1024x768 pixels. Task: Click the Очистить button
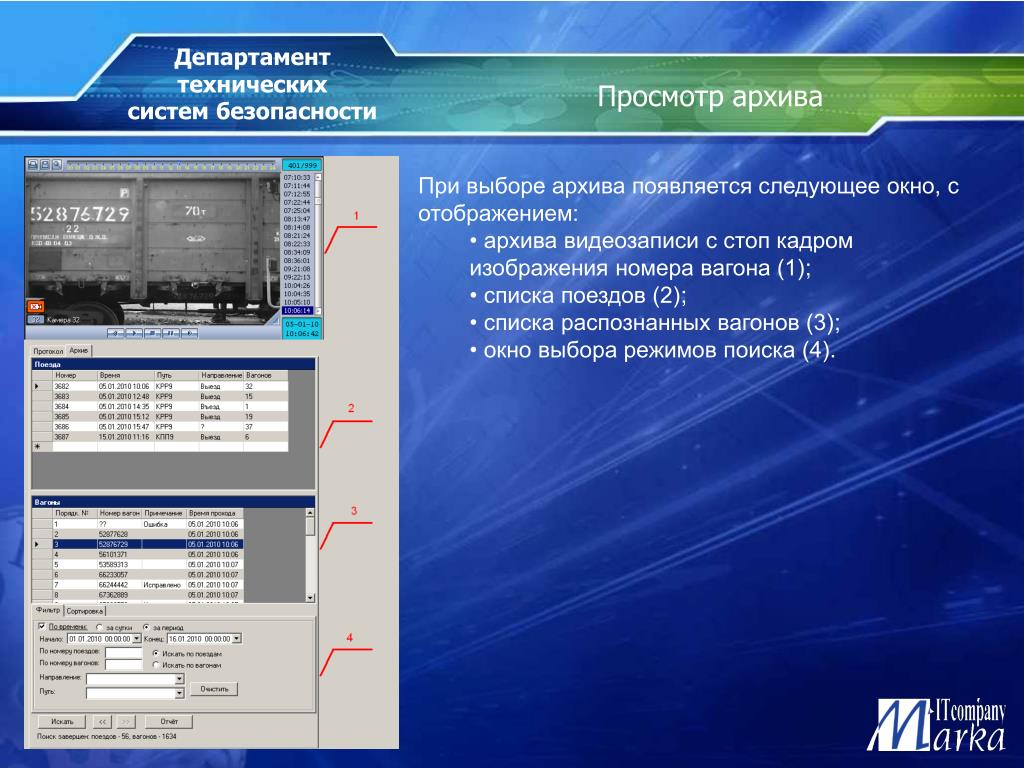214,689
